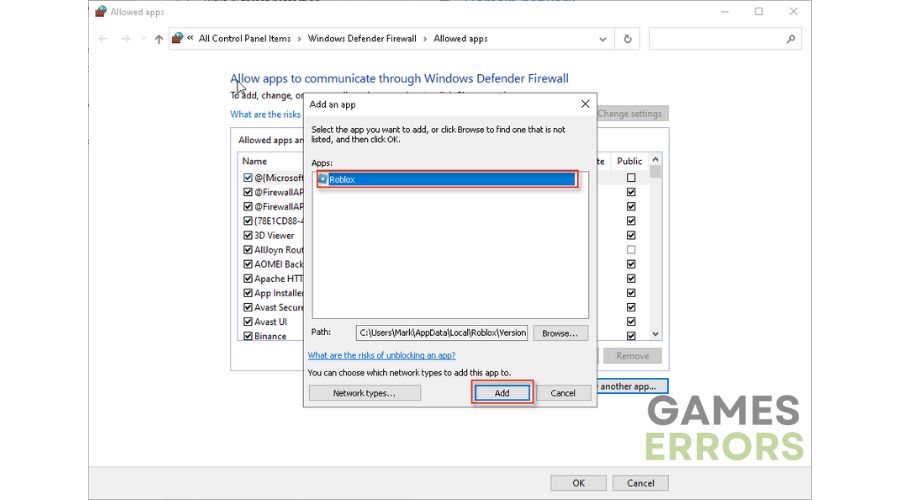
Task: Click Cancel at the bottom of the Allowed apps window
Action: coord(641,483)
